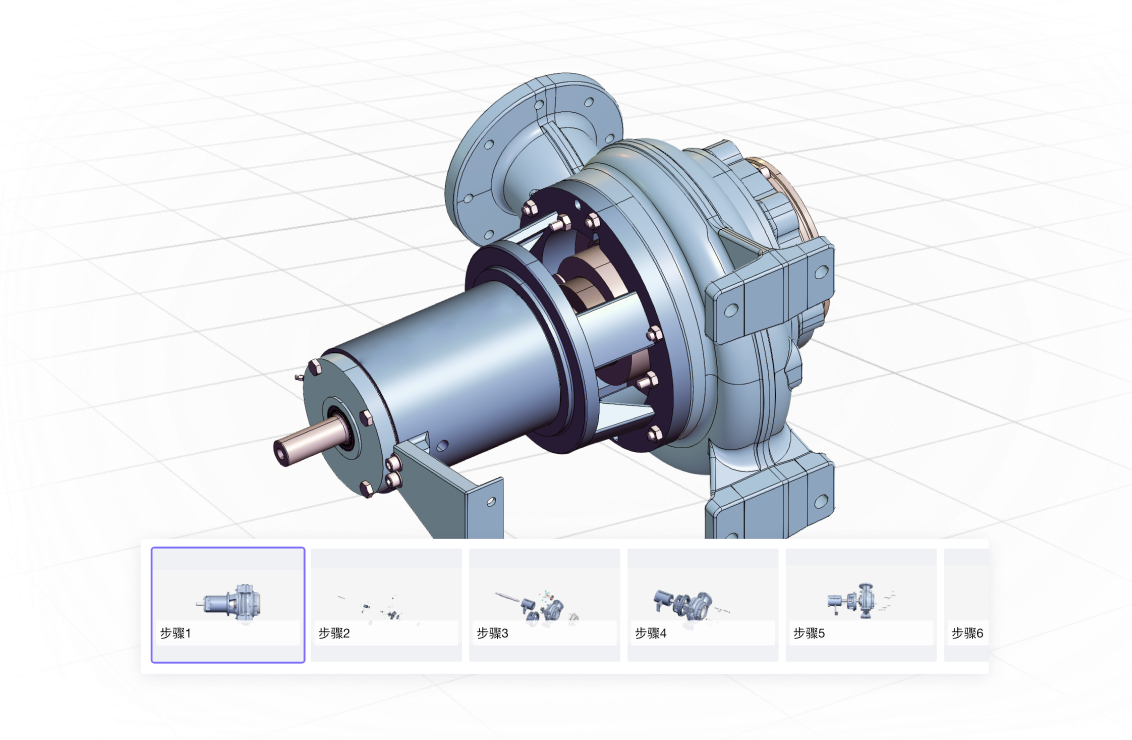The height and width of the screenshot is (740, 1132).
Task: Select the 步骤1 thumbnail
Action: 228,605
